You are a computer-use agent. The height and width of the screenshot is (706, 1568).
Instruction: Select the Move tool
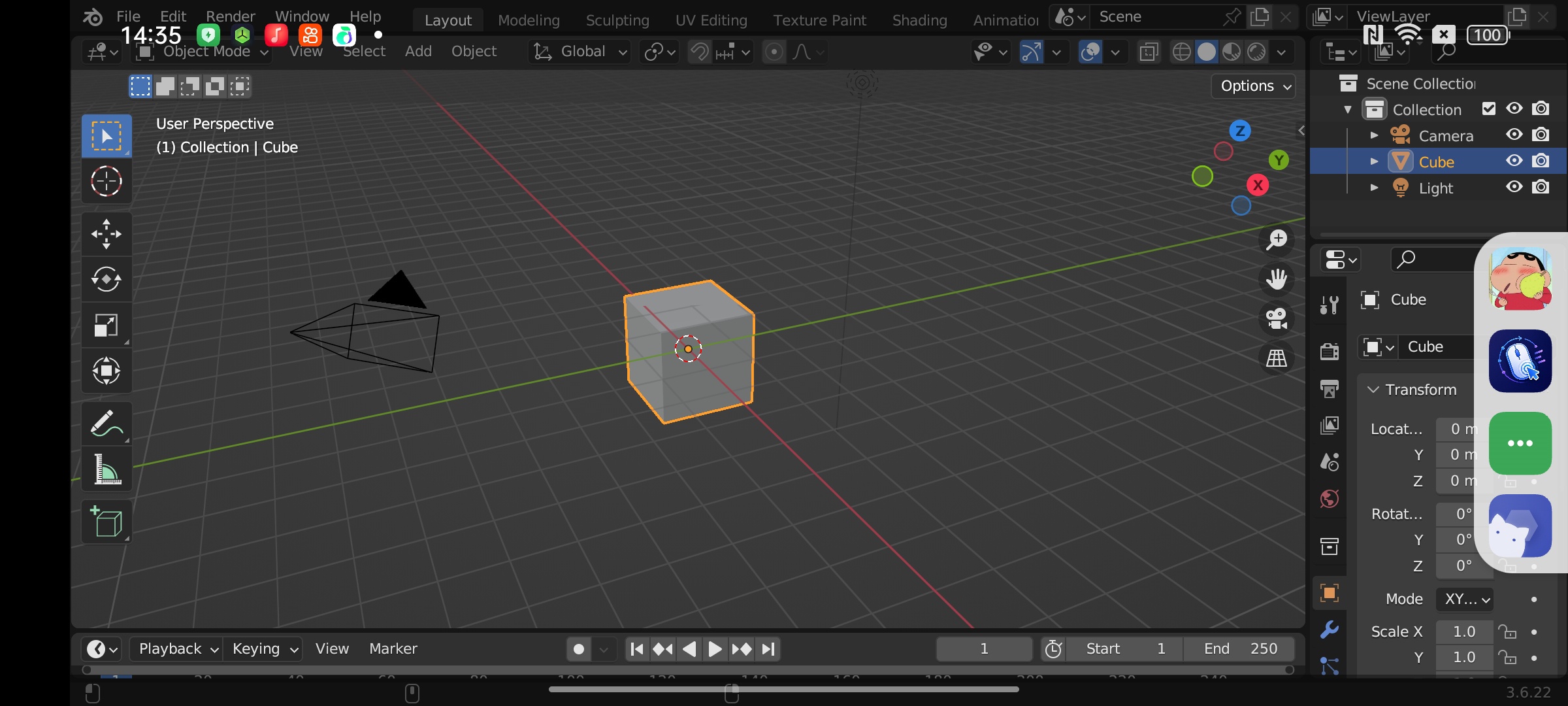(106, 234)
